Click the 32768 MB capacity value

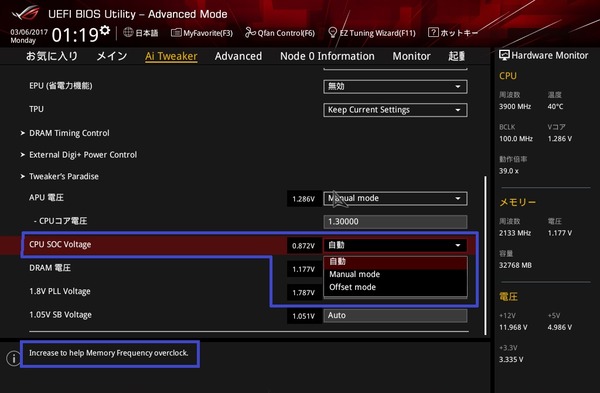click(515, 265)
